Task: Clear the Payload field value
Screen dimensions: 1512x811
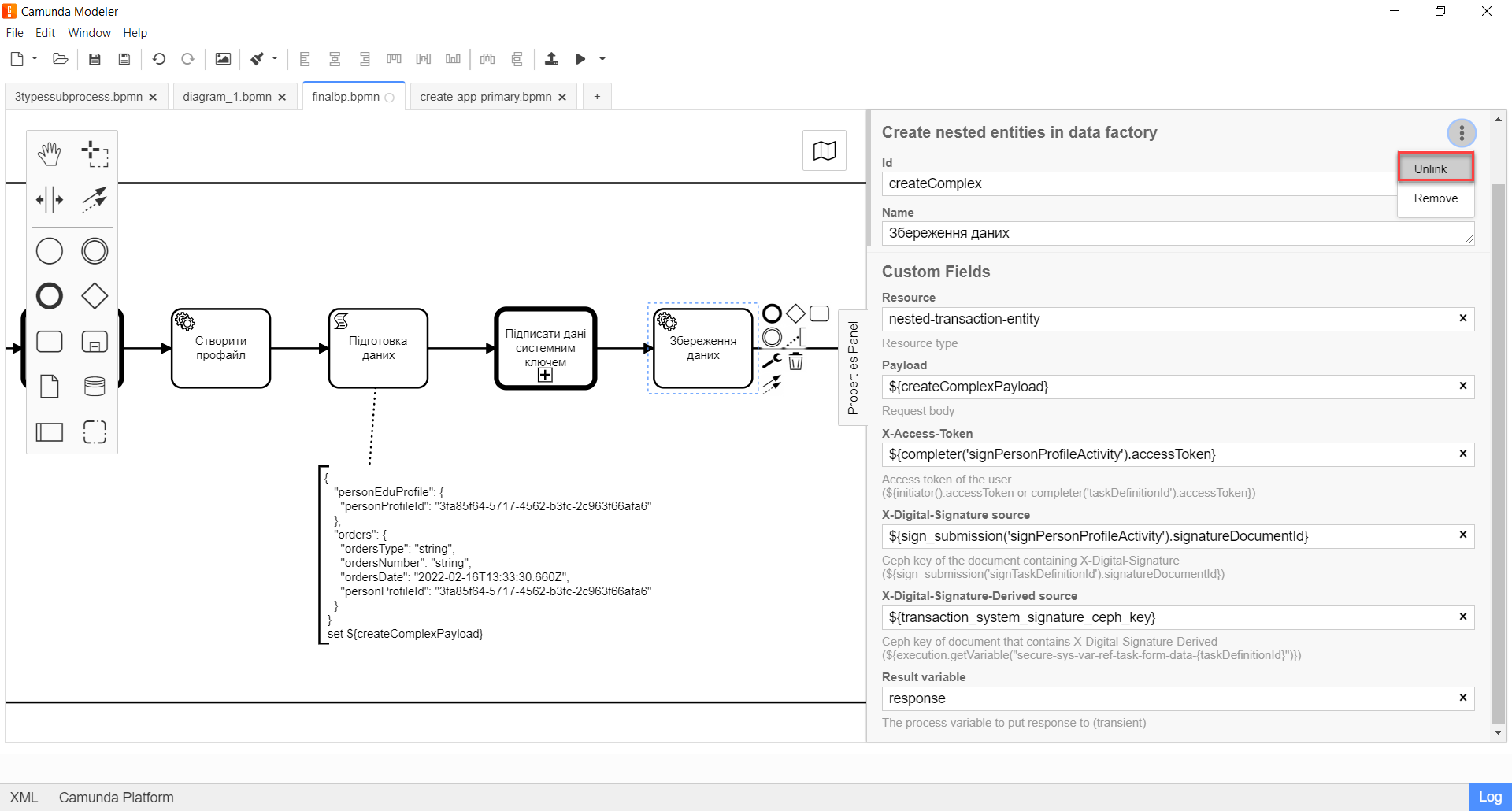Action: [1462, 386]
